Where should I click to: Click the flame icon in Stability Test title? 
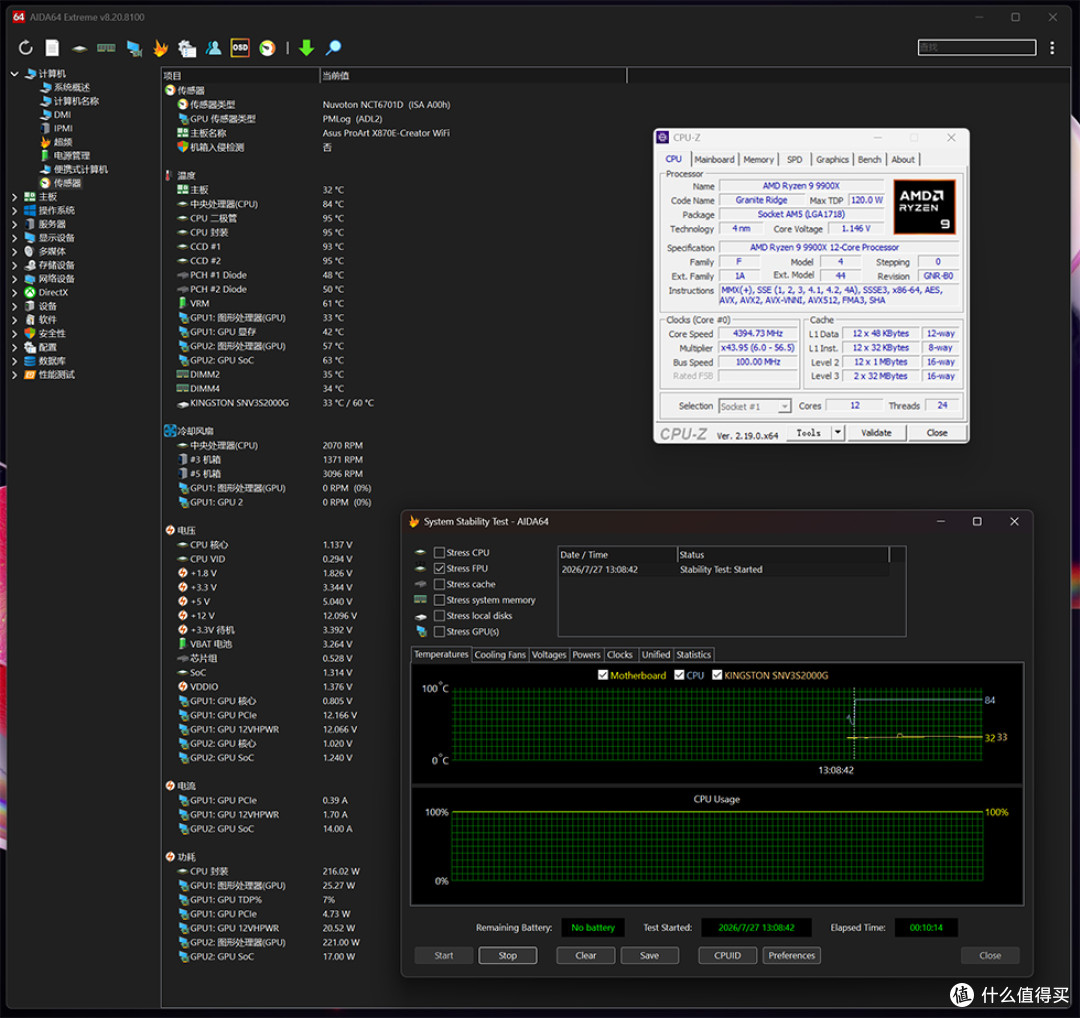[414, 521]
